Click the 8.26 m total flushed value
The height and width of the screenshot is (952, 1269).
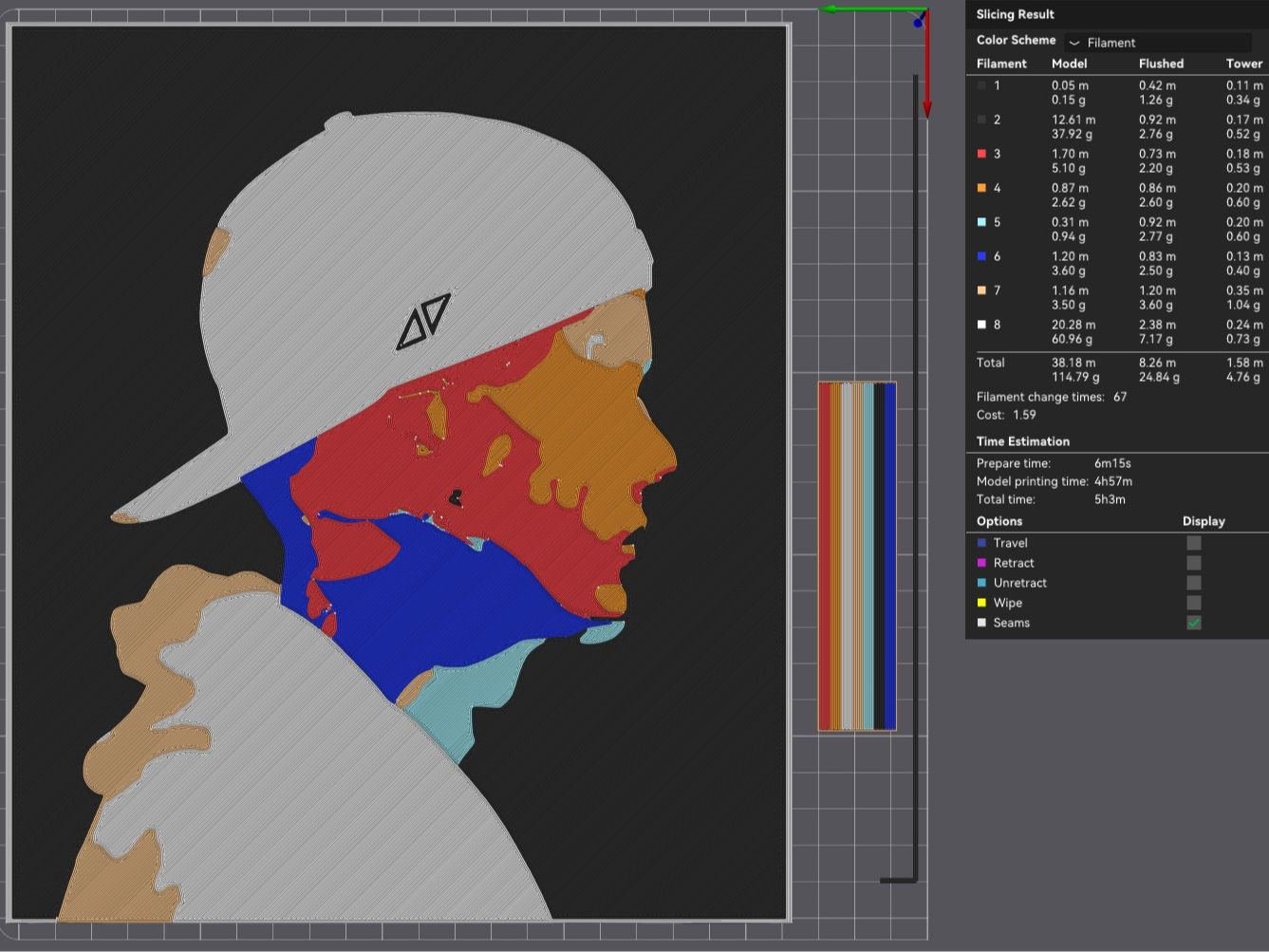(x=1157, y=363)
